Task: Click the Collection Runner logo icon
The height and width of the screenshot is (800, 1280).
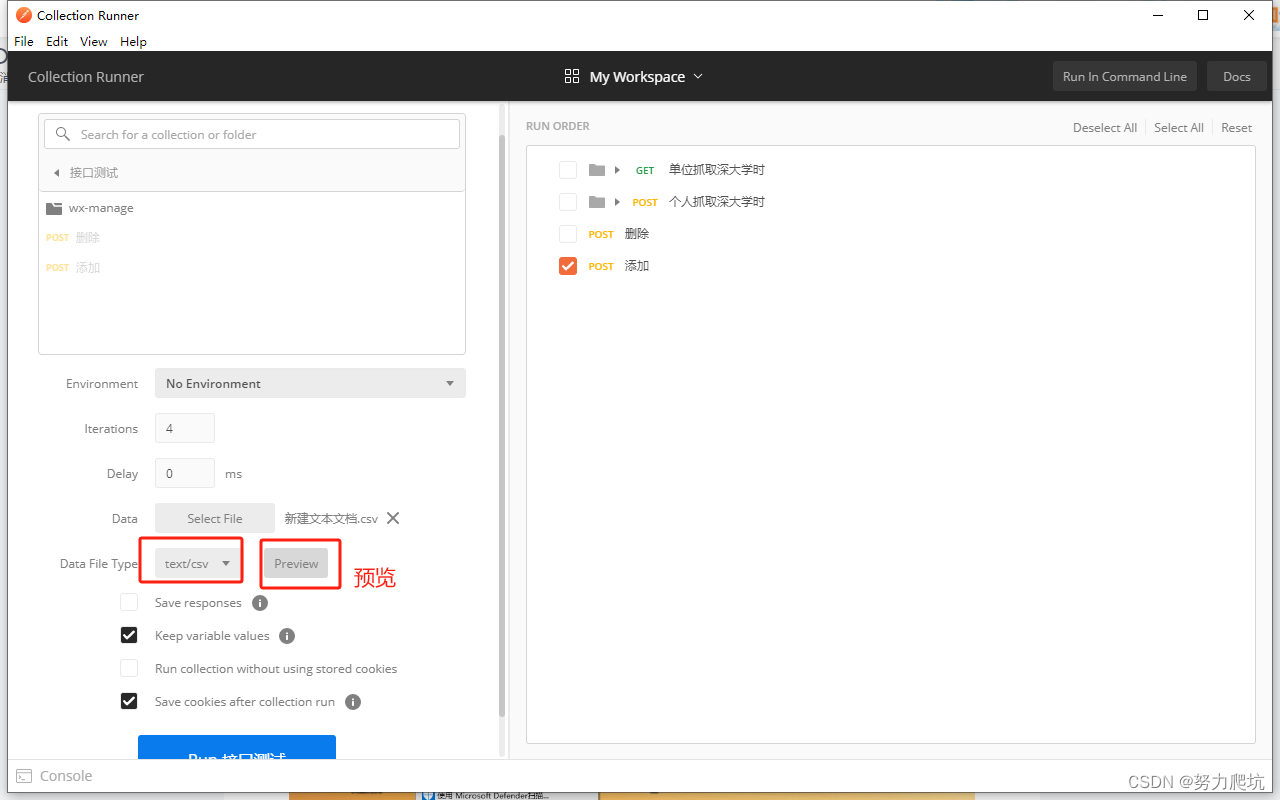Action: (x=24, y=14)
